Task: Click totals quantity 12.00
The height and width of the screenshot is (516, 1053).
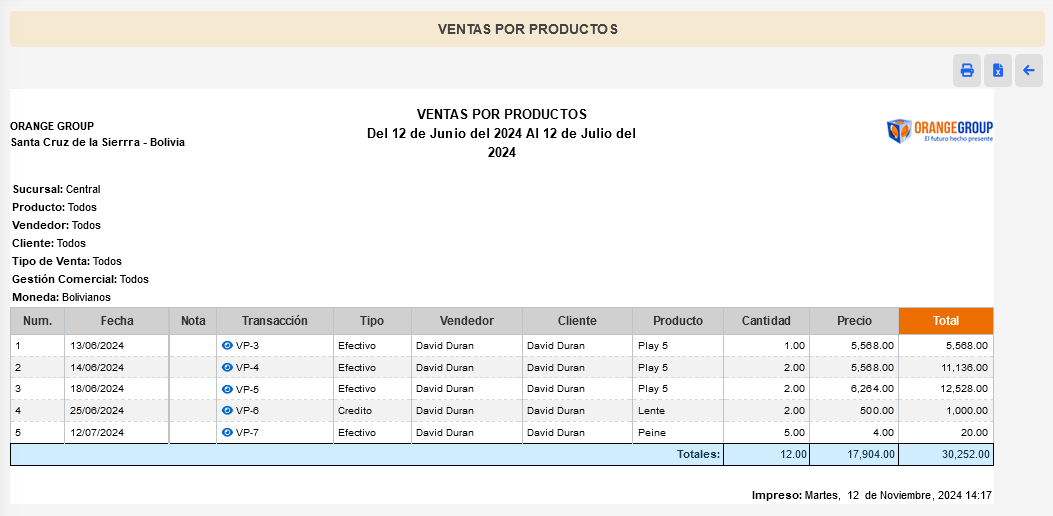Action: [793, 454]
